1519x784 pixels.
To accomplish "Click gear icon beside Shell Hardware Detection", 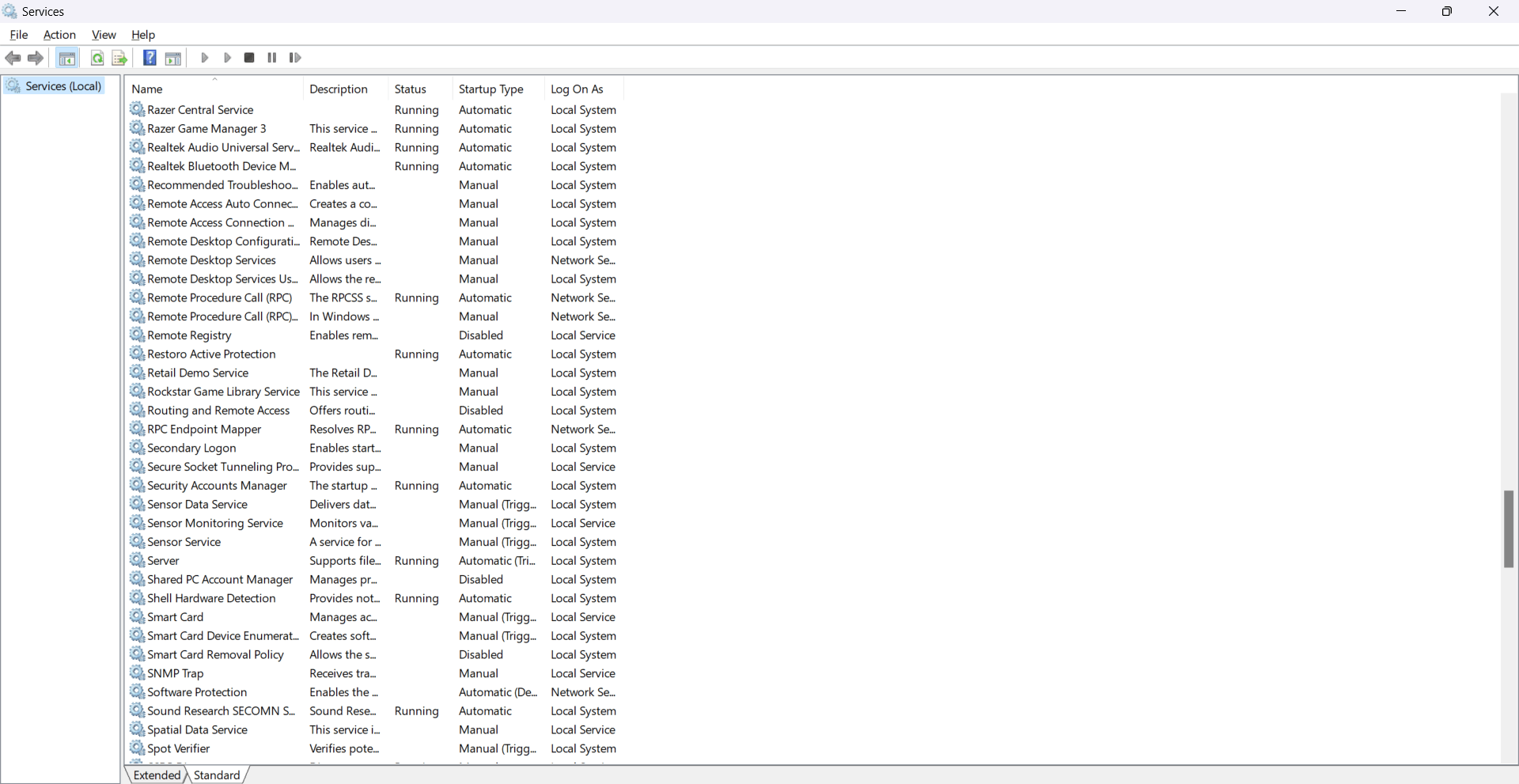I will (138, 598).
